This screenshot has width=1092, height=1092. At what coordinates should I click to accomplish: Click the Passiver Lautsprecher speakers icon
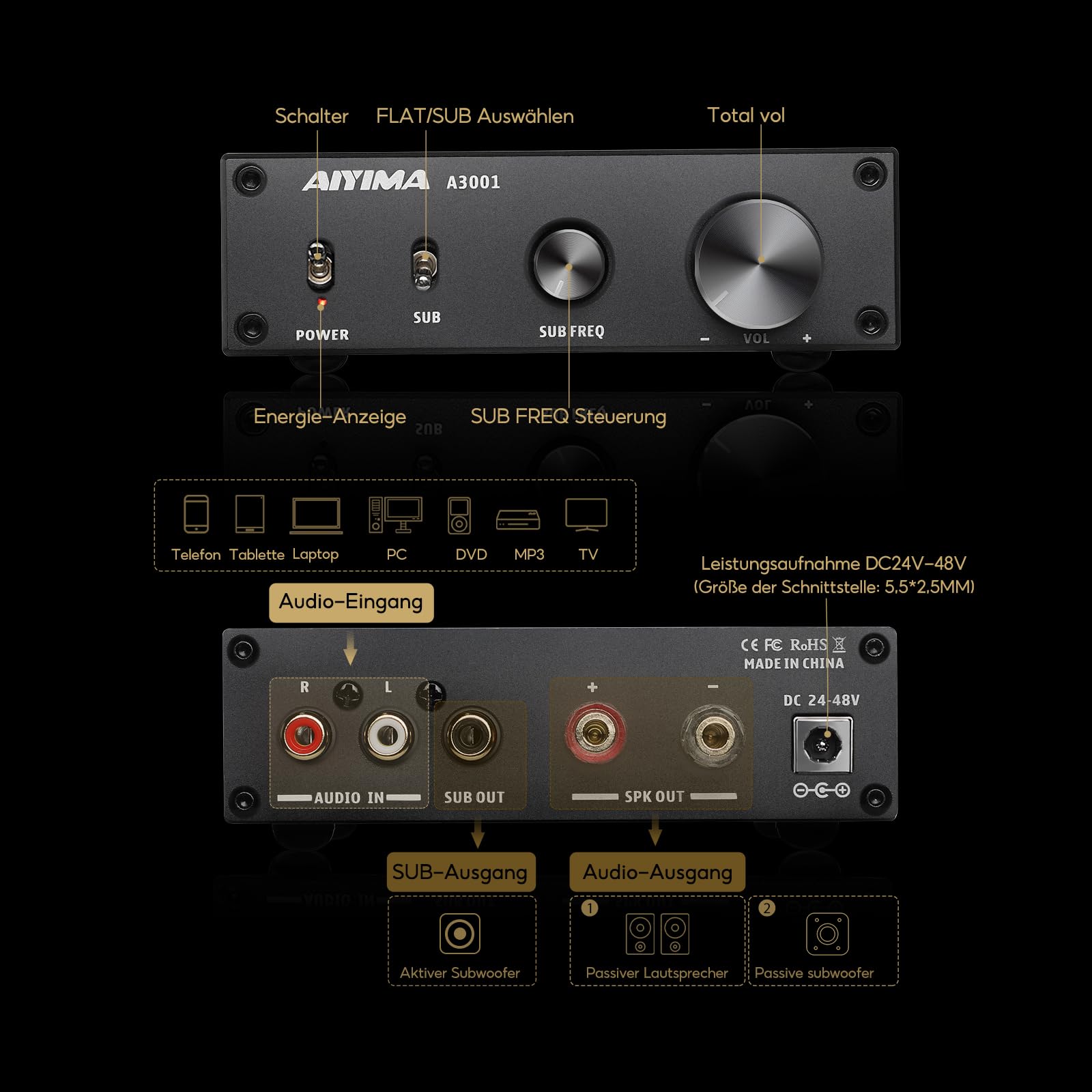point(657,934)
